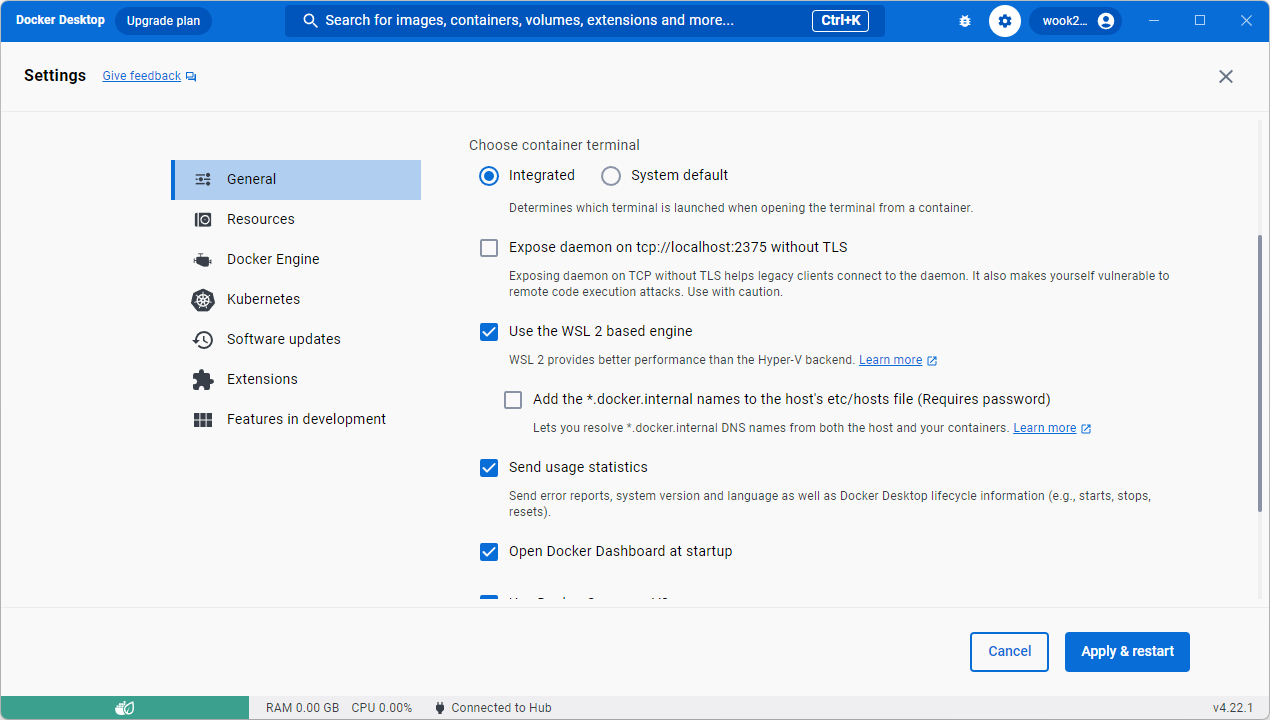Click the wook2 account button
Viewport: 1270px width, 720px height.
1075,21
